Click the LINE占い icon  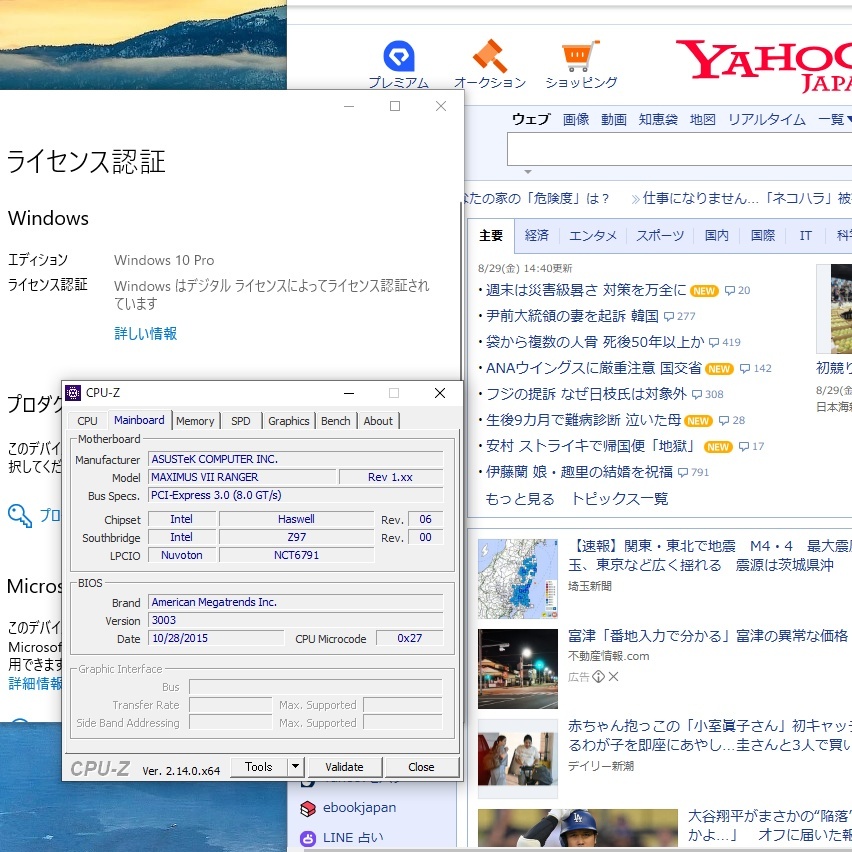pyautogui.click(x=308, y=838)
